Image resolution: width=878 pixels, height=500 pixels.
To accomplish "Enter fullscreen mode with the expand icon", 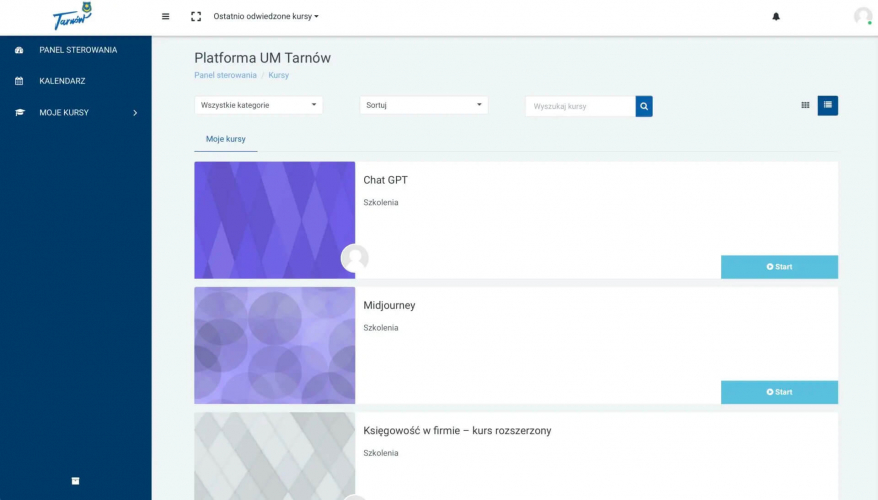I will (x=196, y=16).
